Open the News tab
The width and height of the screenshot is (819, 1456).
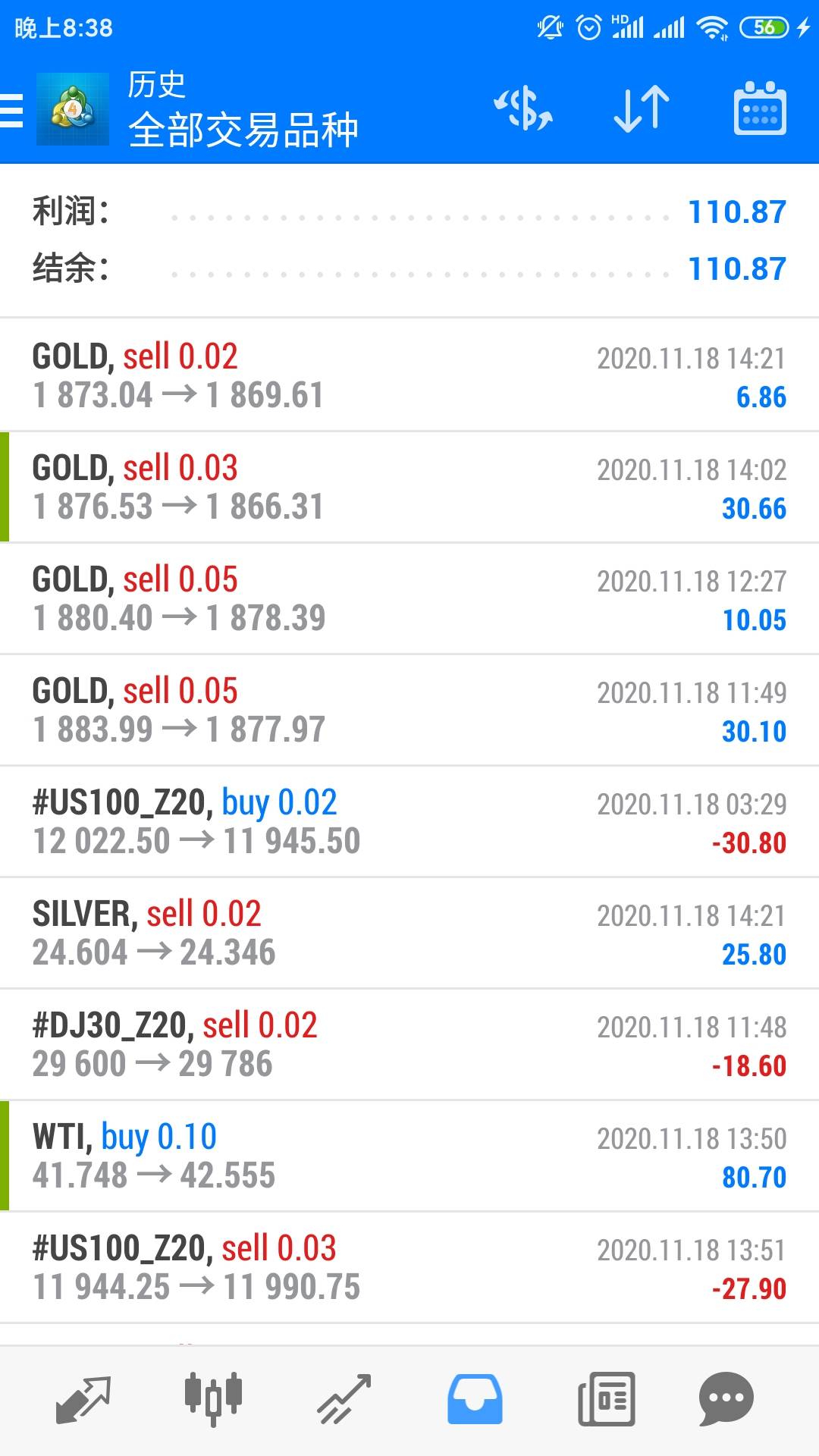pos(606,1398)
